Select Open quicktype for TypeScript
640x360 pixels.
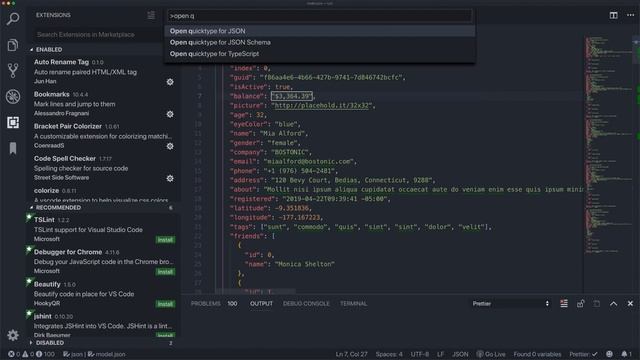tap(320, 54)
